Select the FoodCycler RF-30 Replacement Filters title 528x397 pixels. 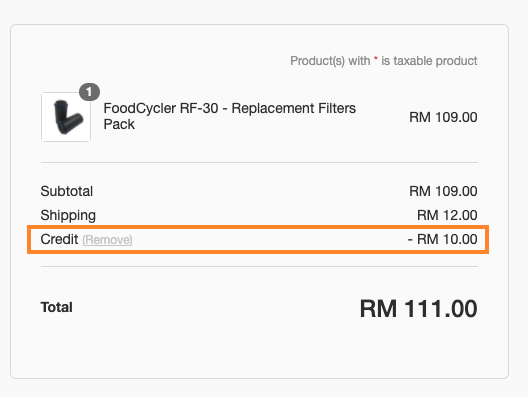click(229, 116)
